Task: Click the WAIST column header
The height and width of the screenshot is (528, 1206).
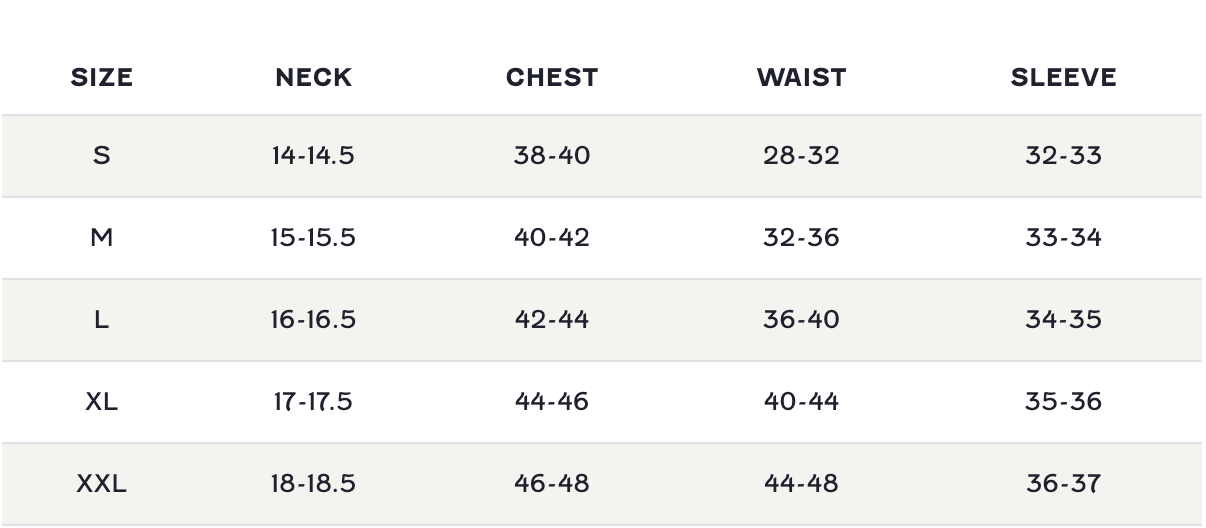Action: coord(801,77)
